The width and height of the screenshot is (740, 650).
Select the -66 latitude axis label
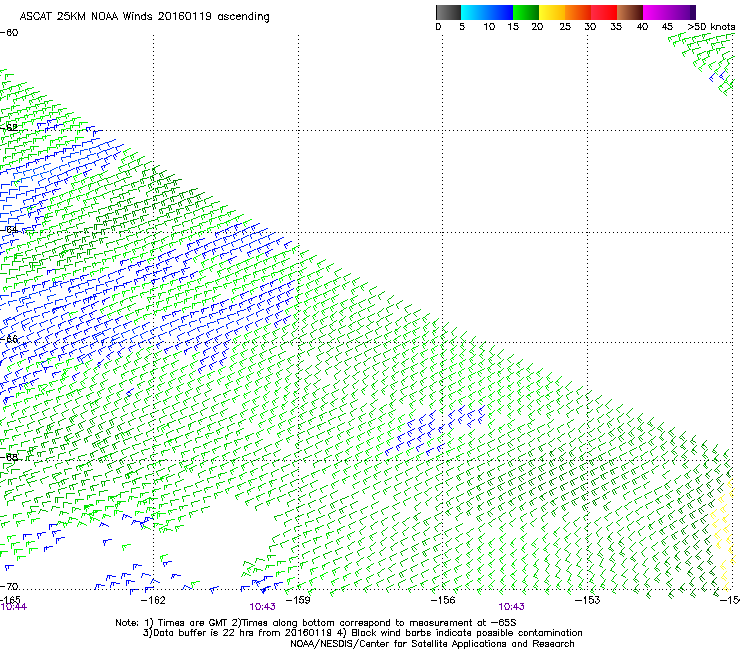(9, 339)
